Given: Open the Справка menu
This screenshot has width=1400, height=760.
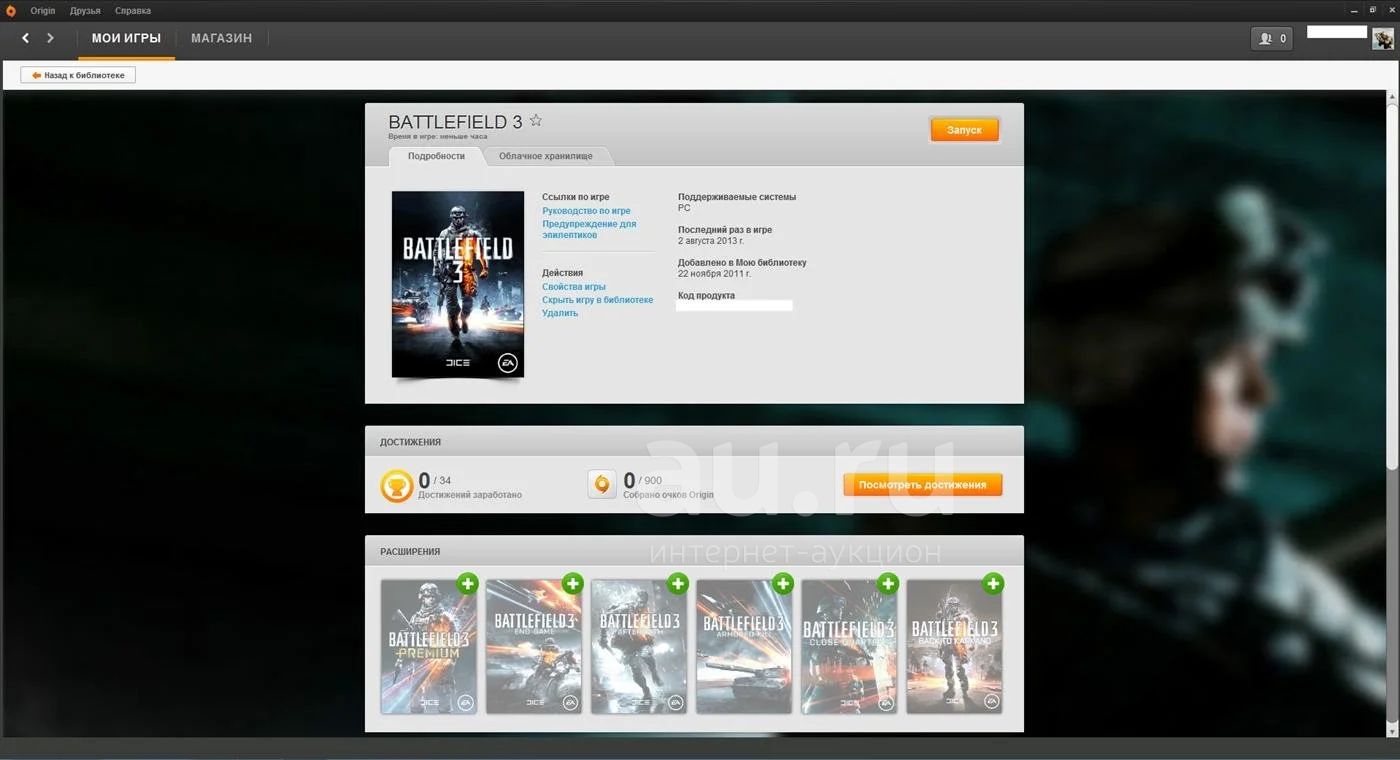Looking at the screenshot, I should 133,11.
